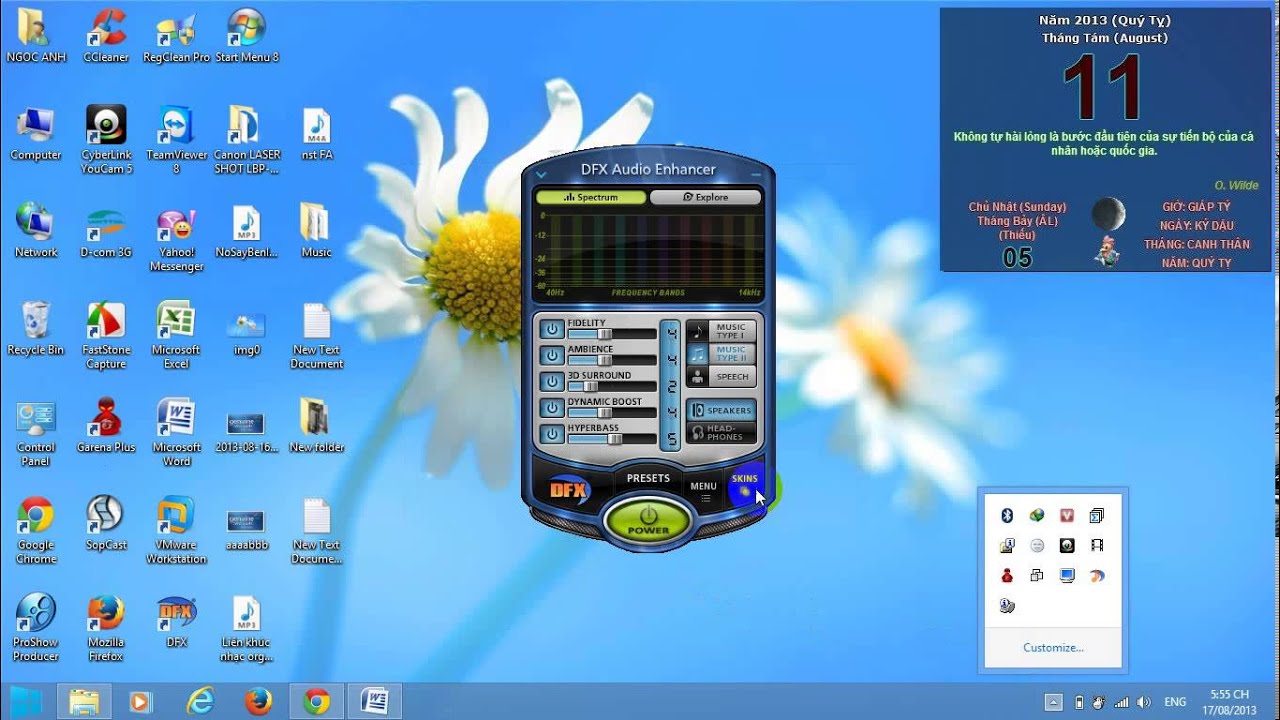Screen dimensions: 1280x720
Task: Open the DFX Skins selector
Action: 745,484
